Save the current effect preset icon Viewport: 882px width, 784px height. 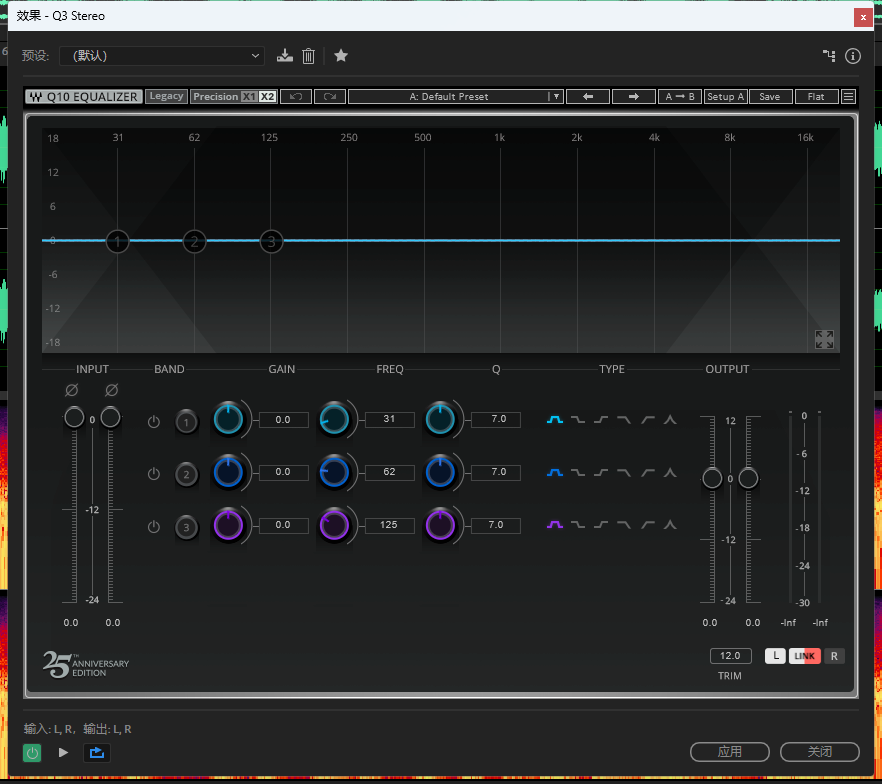point(285,56)
